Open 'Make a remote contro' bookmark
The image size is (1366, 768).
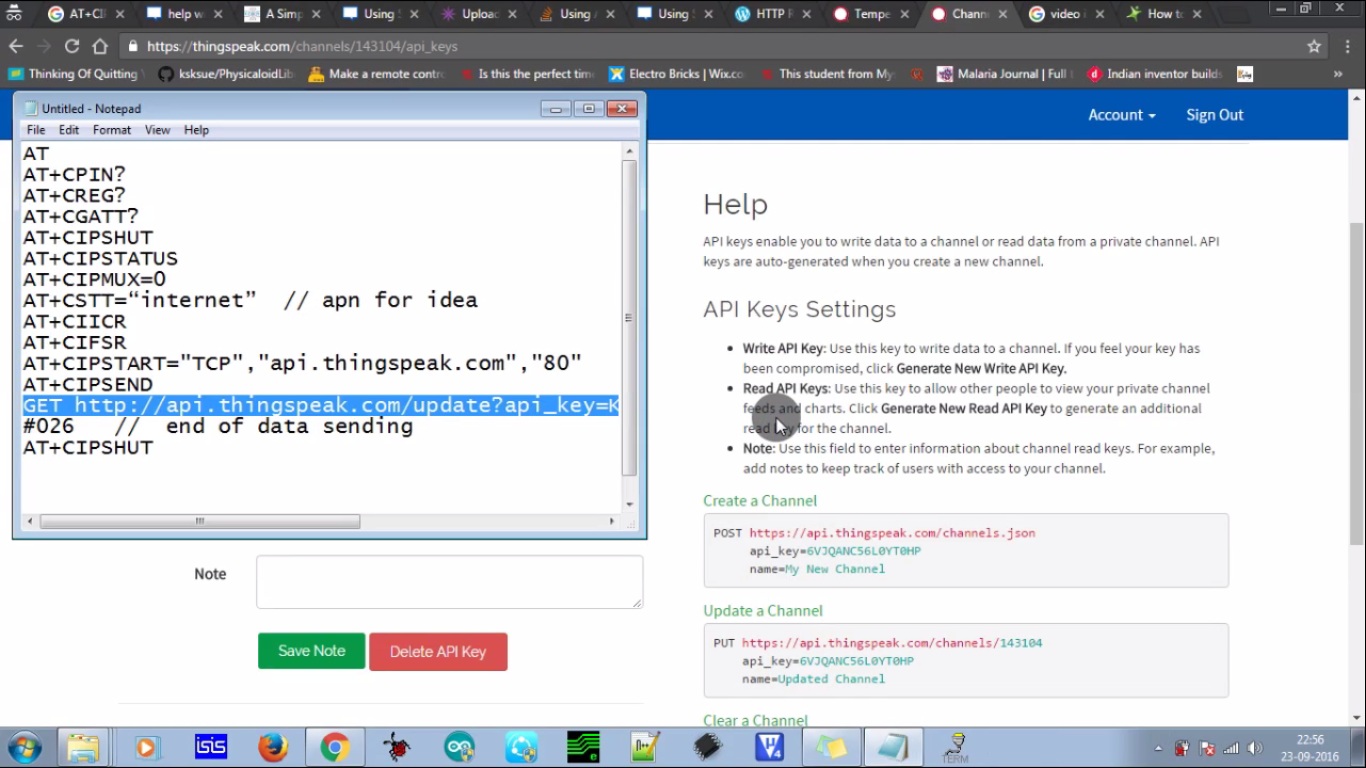click(377, 74)
